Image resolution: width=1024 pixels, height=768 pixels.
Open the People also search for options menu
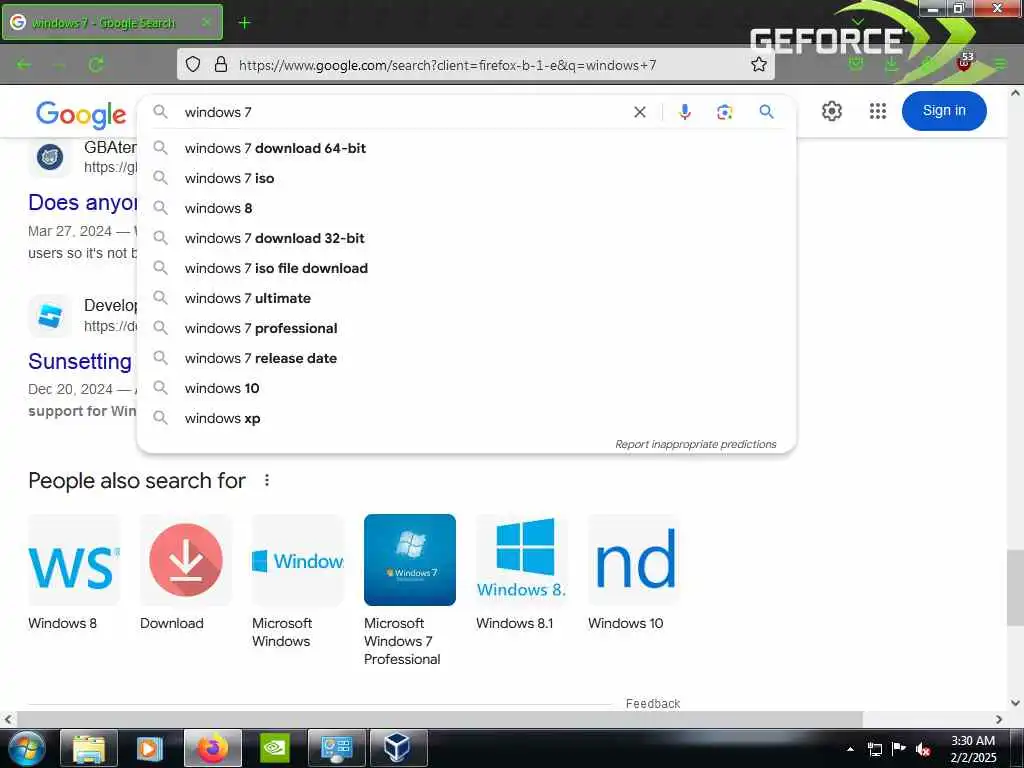pos(266,481)
